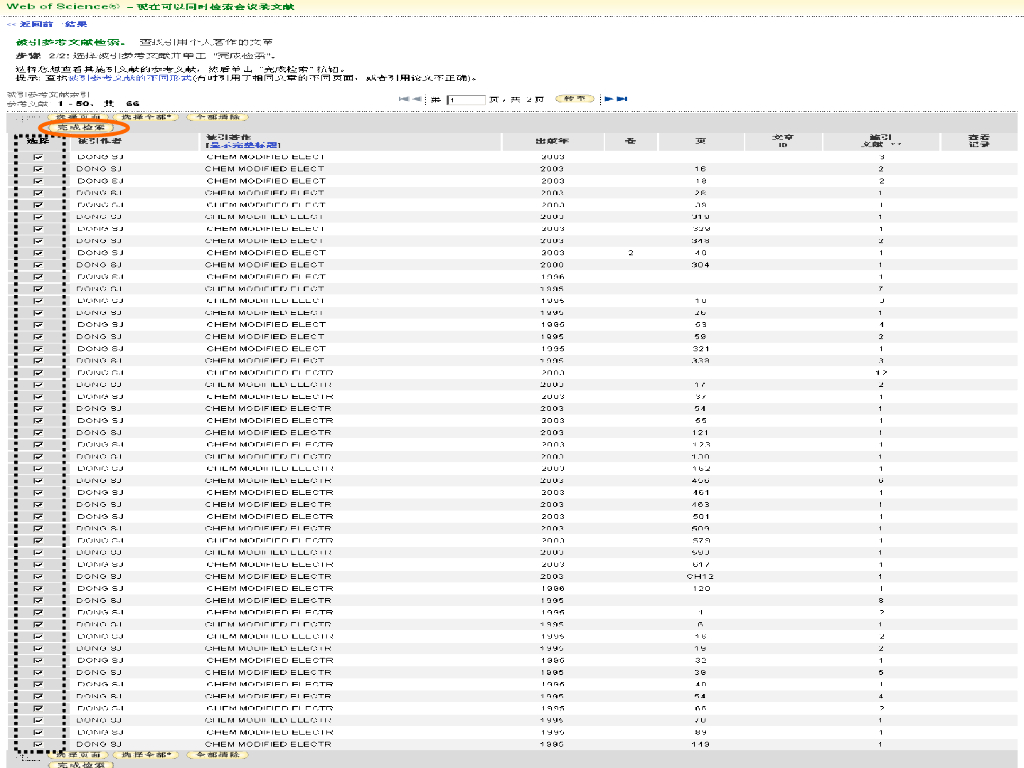Uncheck the first DONG SJ row checkbox
This screenshot has height=768, width=1024.
click(x=38, y=157)
